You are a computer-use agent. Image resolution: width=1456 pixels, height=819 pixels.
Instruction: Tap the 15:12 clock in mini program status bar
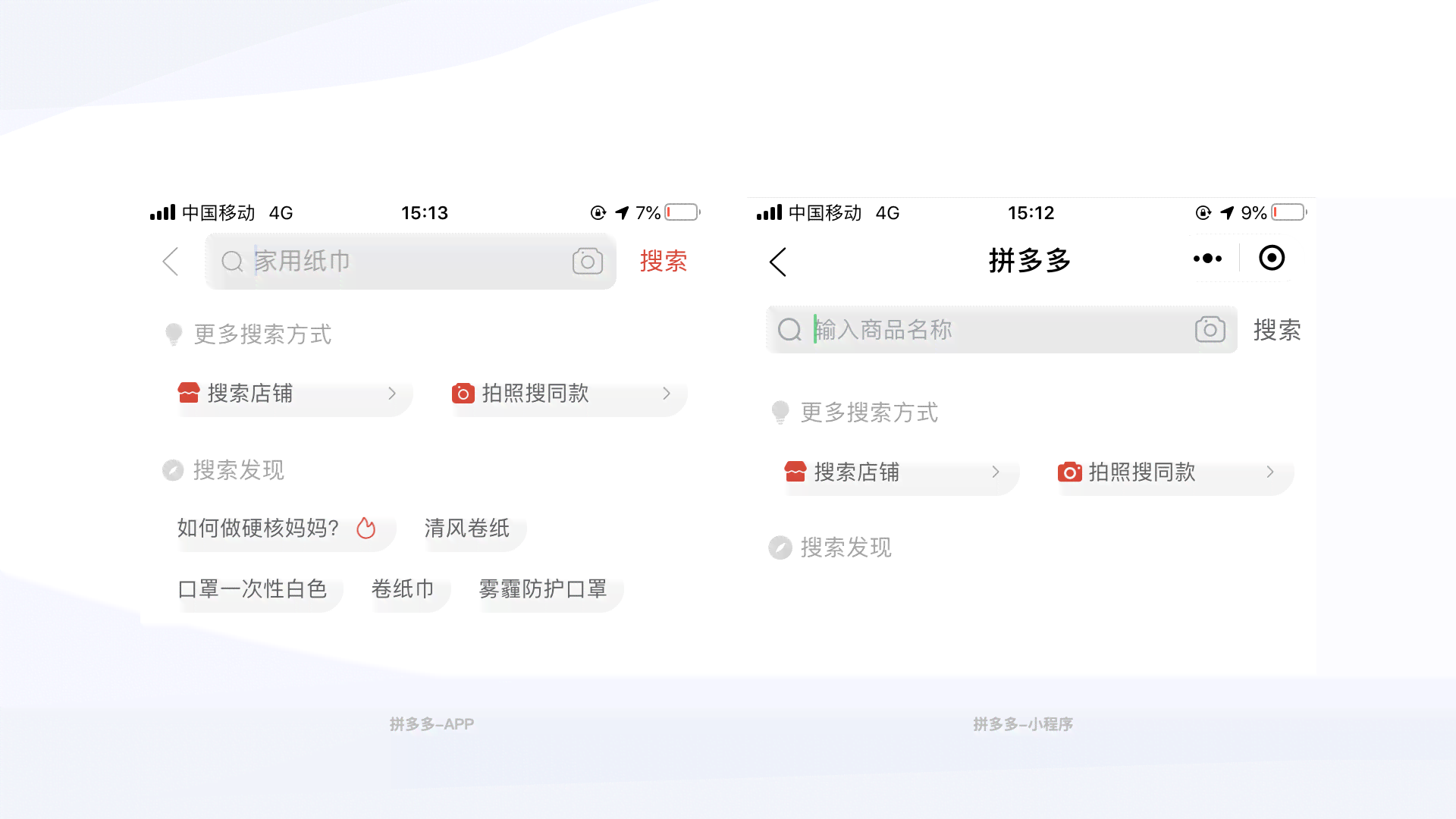click(x=1031, y=213)
